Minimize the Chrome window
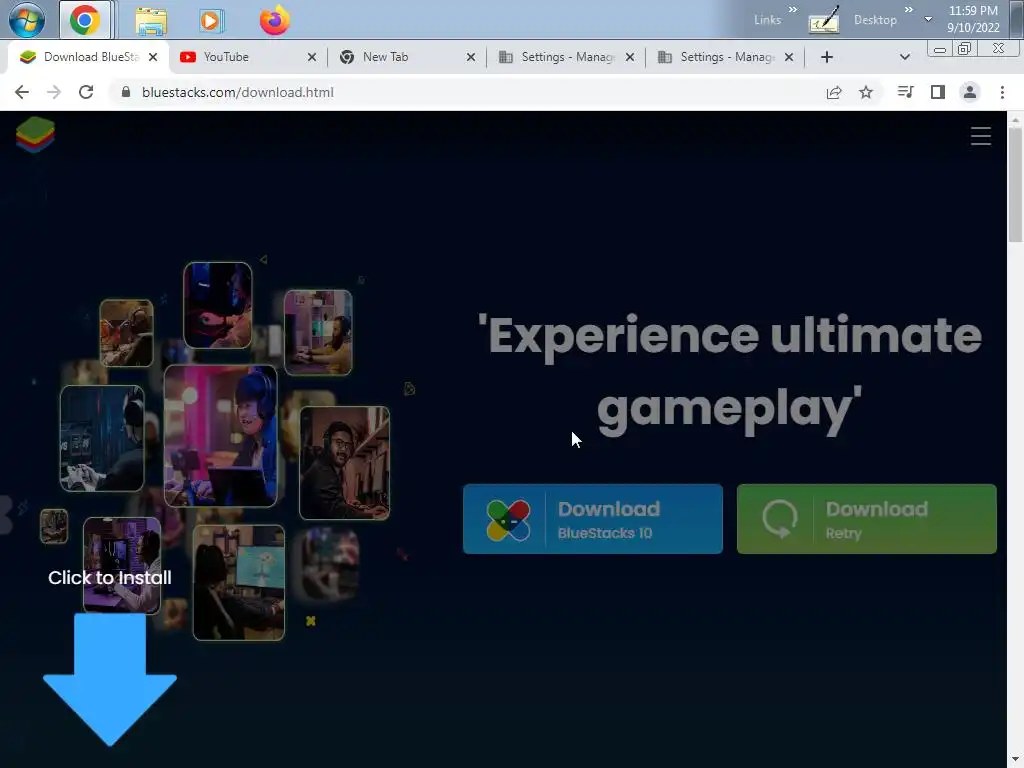1024x768 pixels. (940, 49)
